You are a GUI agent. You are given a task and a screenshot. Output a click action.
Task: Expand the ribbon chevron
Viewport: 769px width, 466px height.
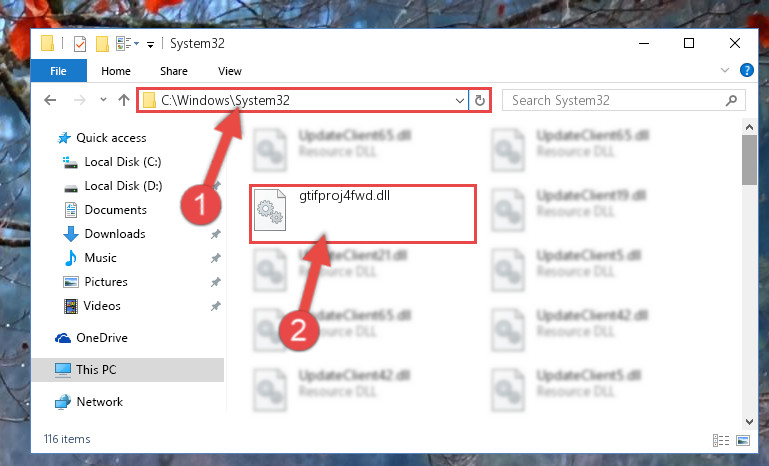click(724, 71)
